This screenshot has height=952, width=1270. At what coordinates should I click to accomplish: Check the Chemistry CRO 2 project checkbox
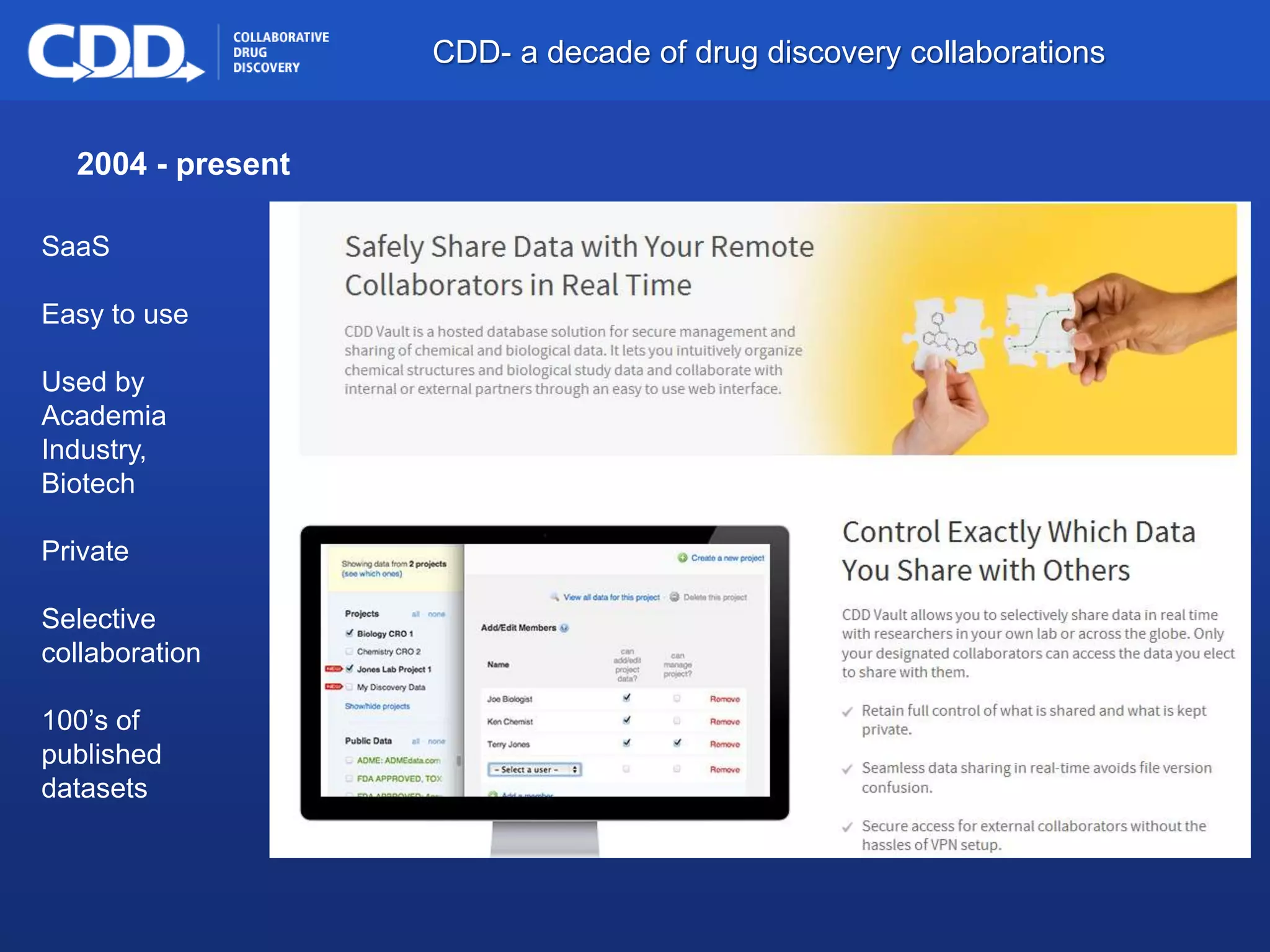point(349,651)
